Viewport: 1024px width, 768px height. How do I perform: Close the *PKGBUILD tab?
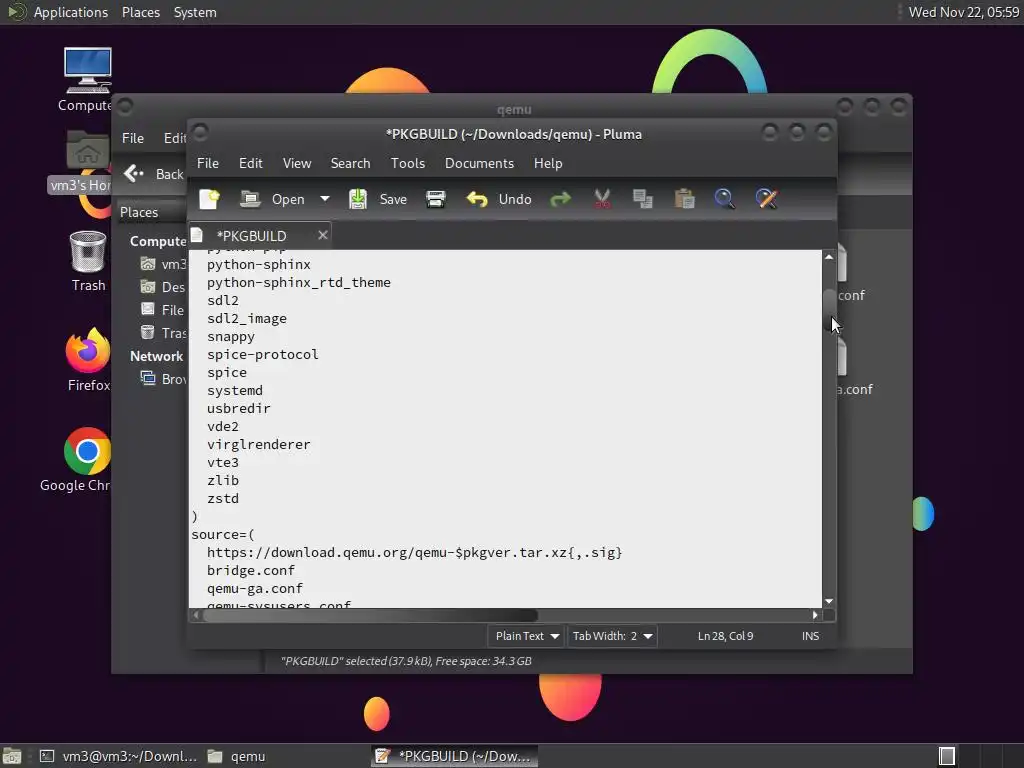(323, 235)
